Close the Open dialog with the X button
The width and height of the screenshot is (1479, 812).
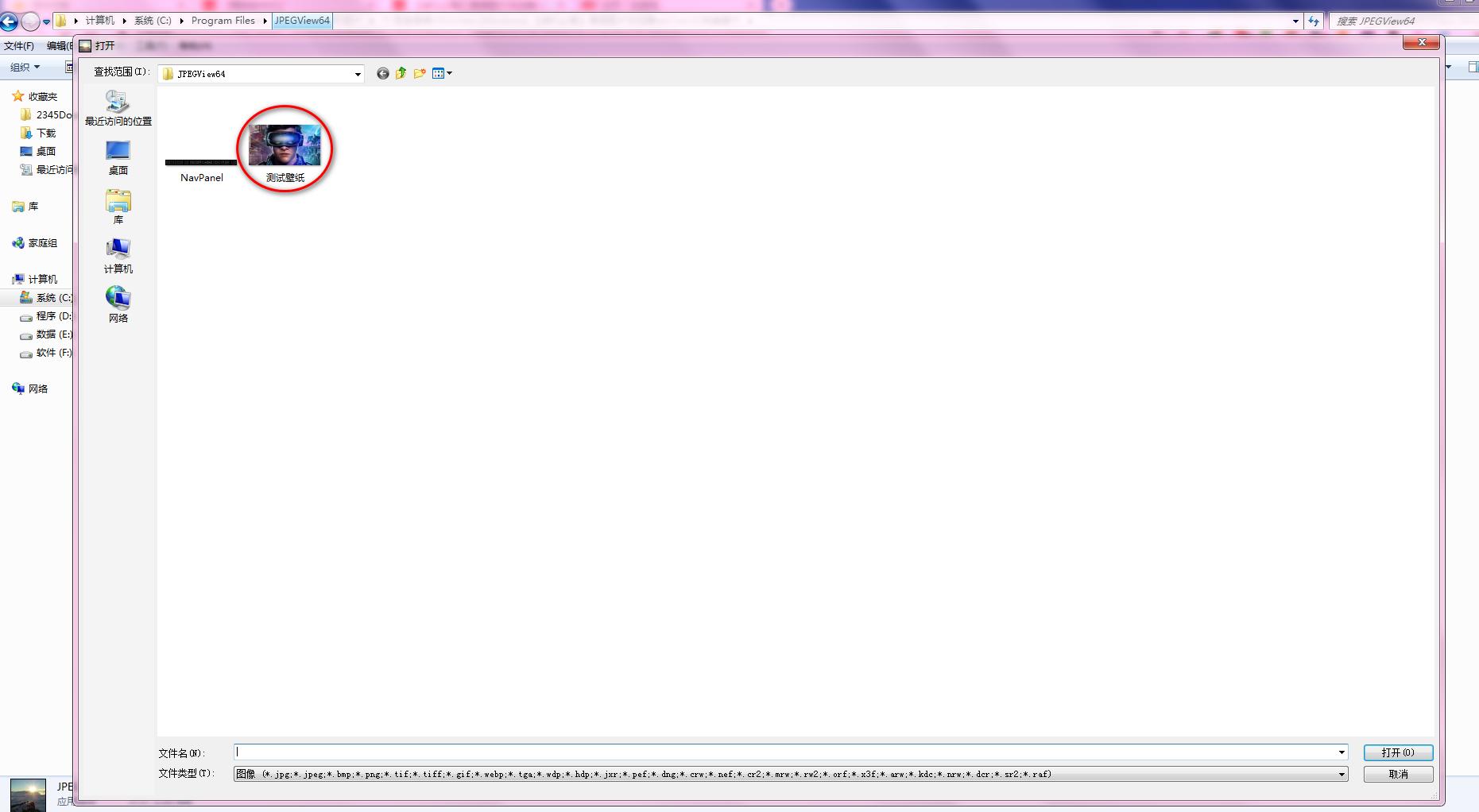coord(1421,42)
